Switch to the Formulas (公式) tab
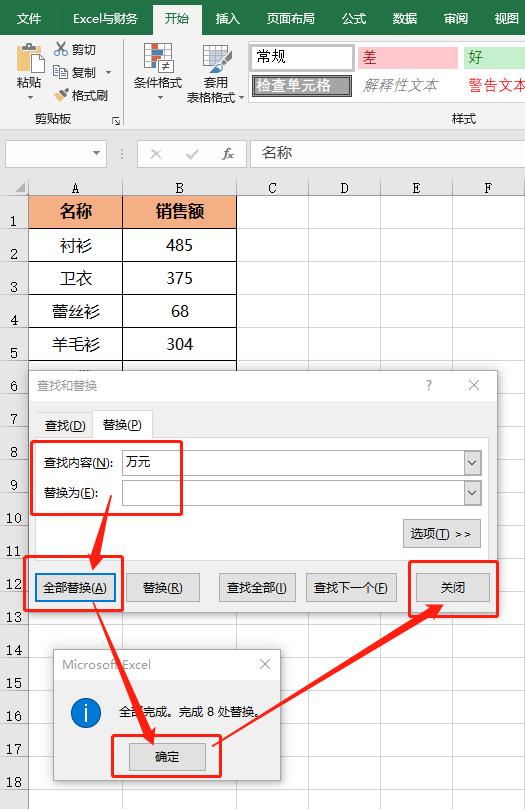The width and height of the screenshot is (525, 809). (x=354, y=19)
